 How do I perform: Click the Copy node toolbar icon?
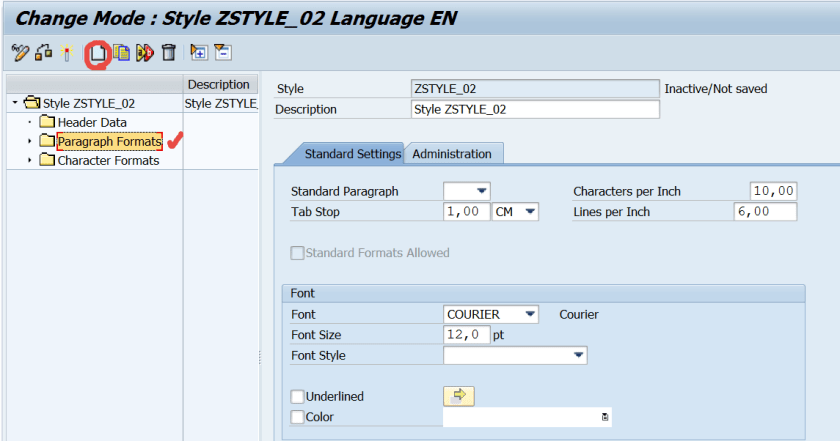(x=121, y=53)
